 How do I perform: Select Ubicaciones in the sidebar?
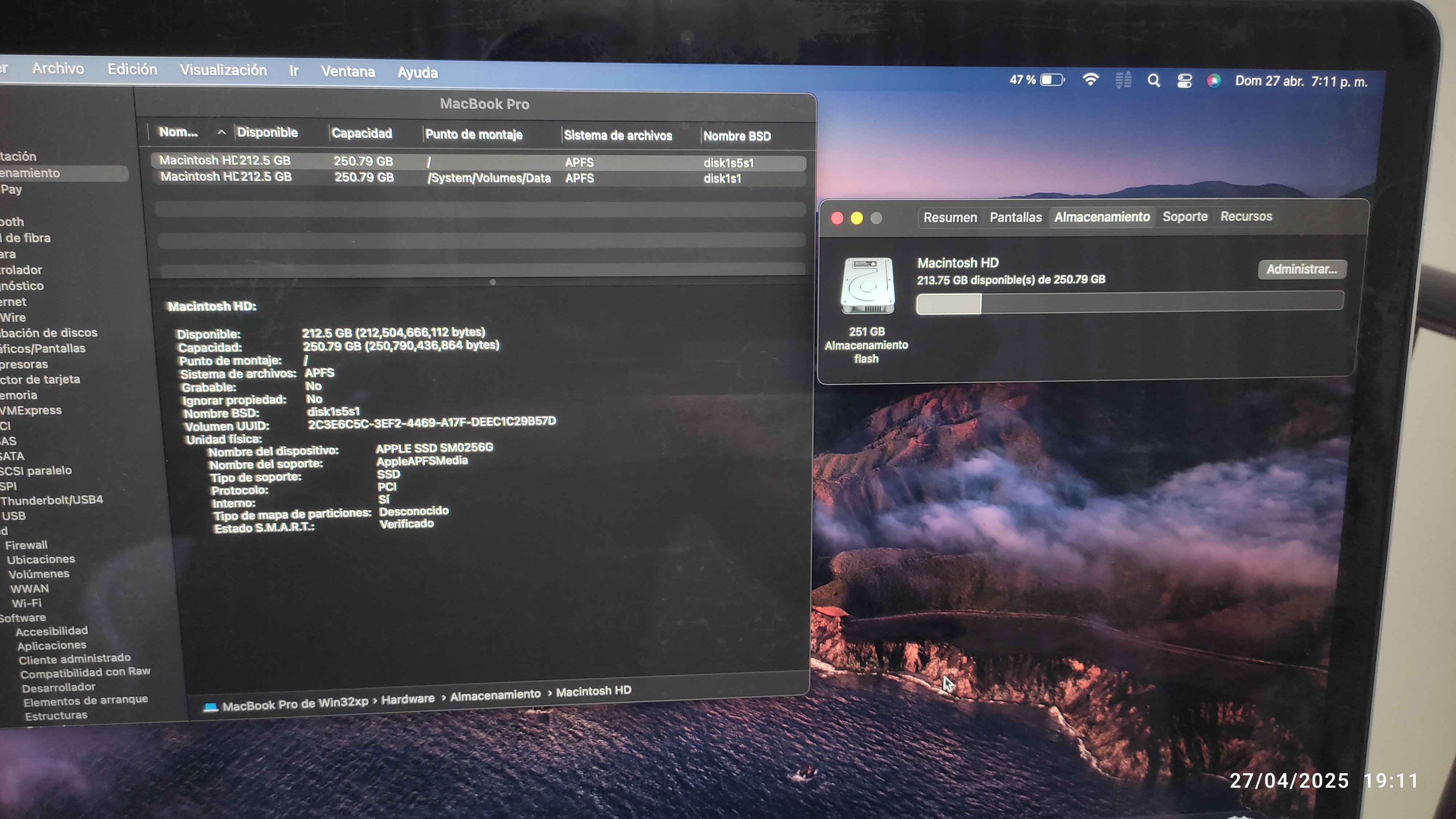pos(41,559)
